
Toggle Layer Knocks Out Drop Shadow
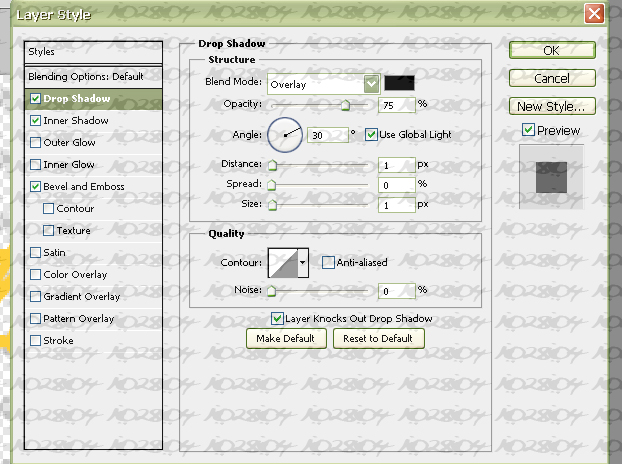[x=277, y=318]
